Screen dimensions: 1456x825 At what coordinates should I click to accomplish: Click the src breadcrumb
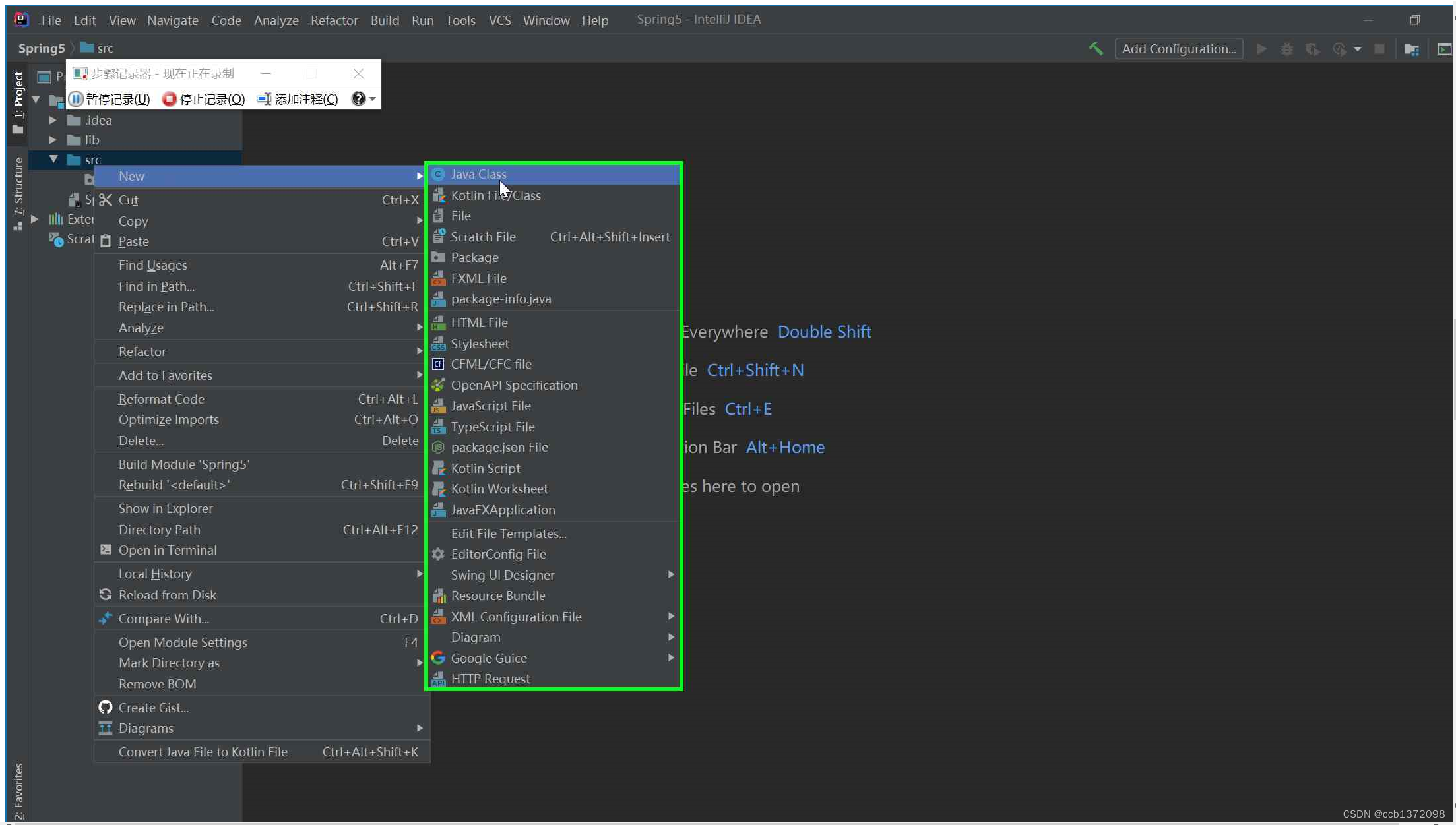coord(97,48)
